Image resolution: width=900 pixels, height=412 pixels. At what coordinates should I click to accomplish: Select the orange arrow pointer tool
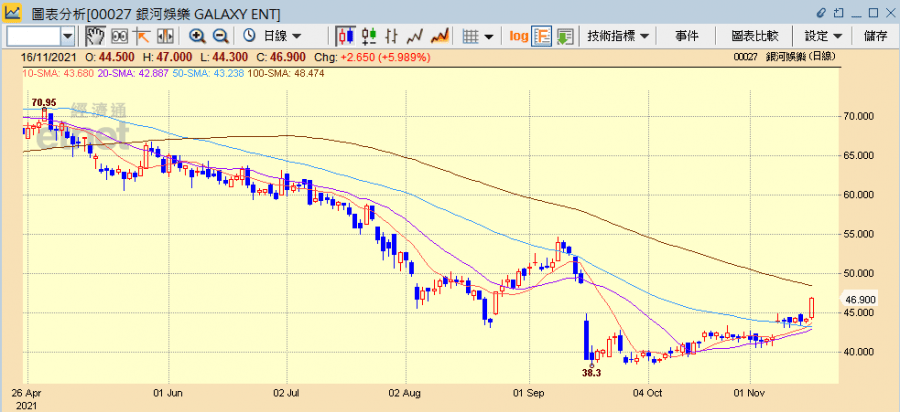141,36
